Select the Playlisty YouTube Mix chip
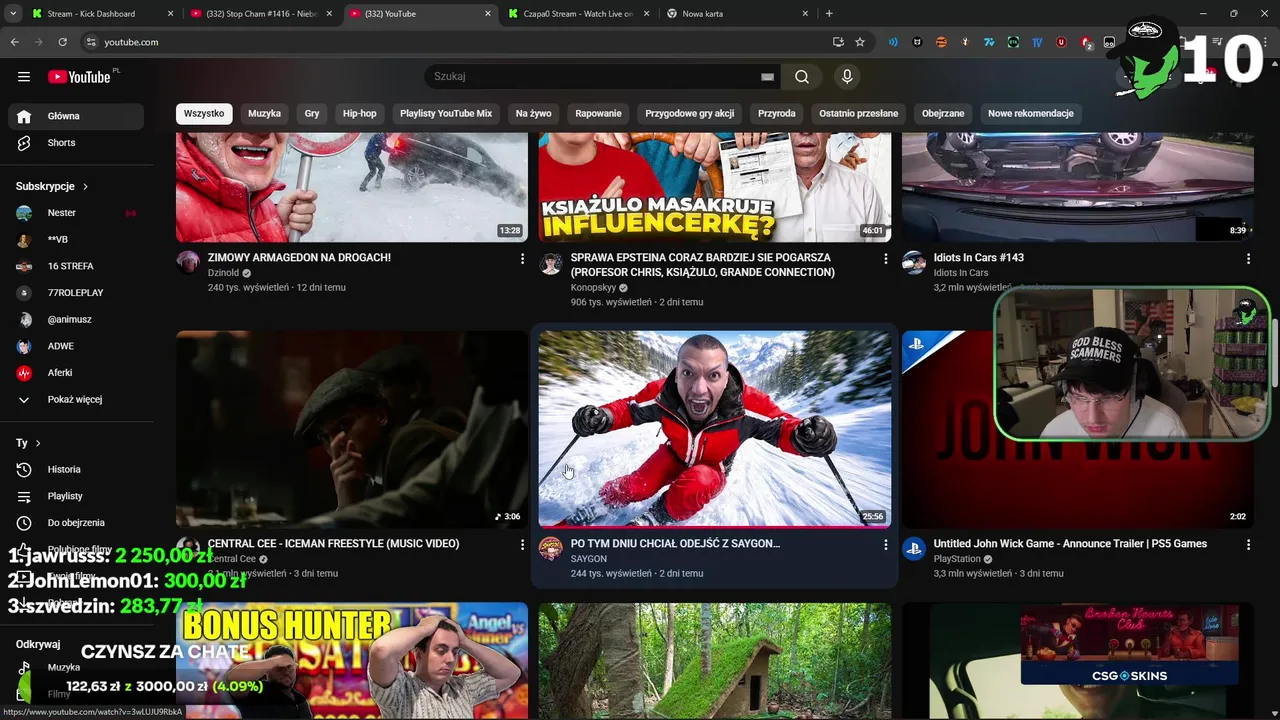Screen dimensions: 1280x720 446,114
